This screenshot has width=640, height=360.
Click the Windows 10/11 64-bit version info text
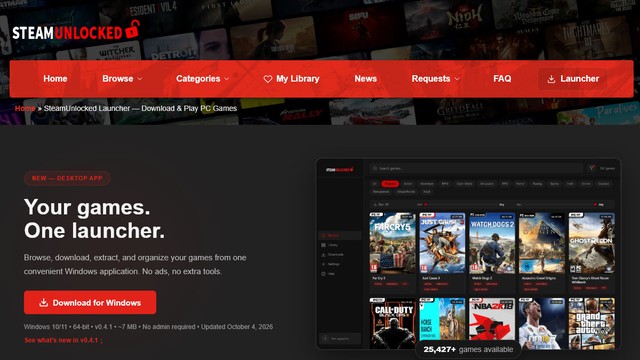coord(148,327)
